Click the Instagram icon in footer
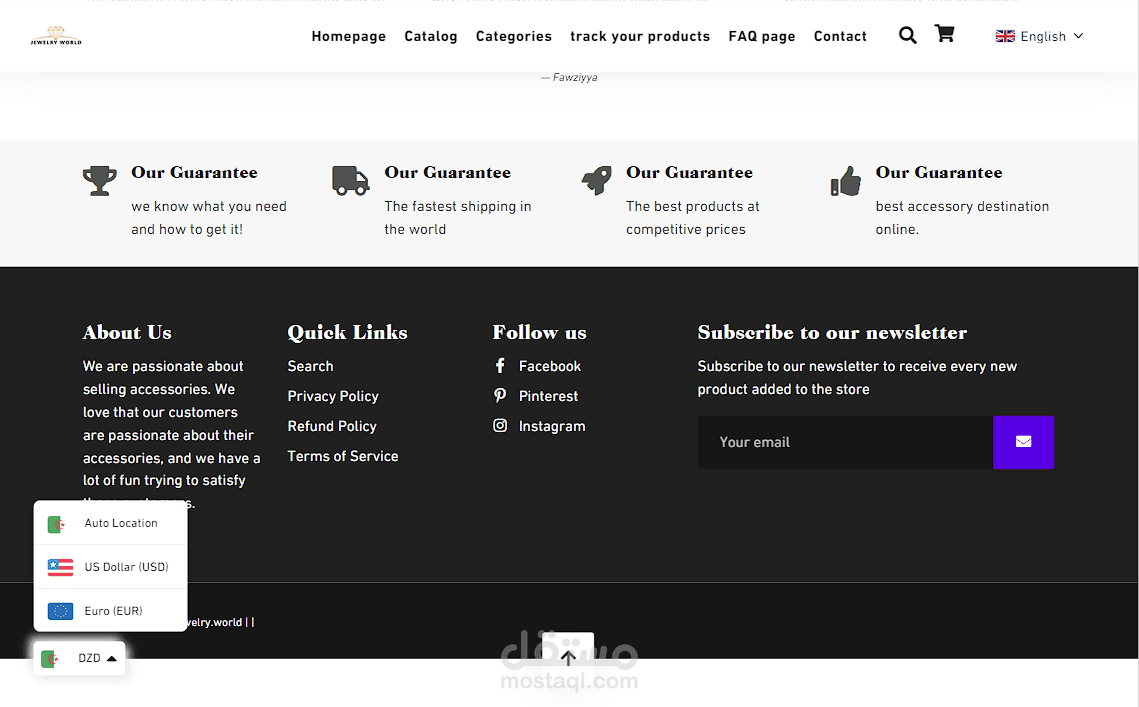This screenshot has width=1139, height=707. 500,426
